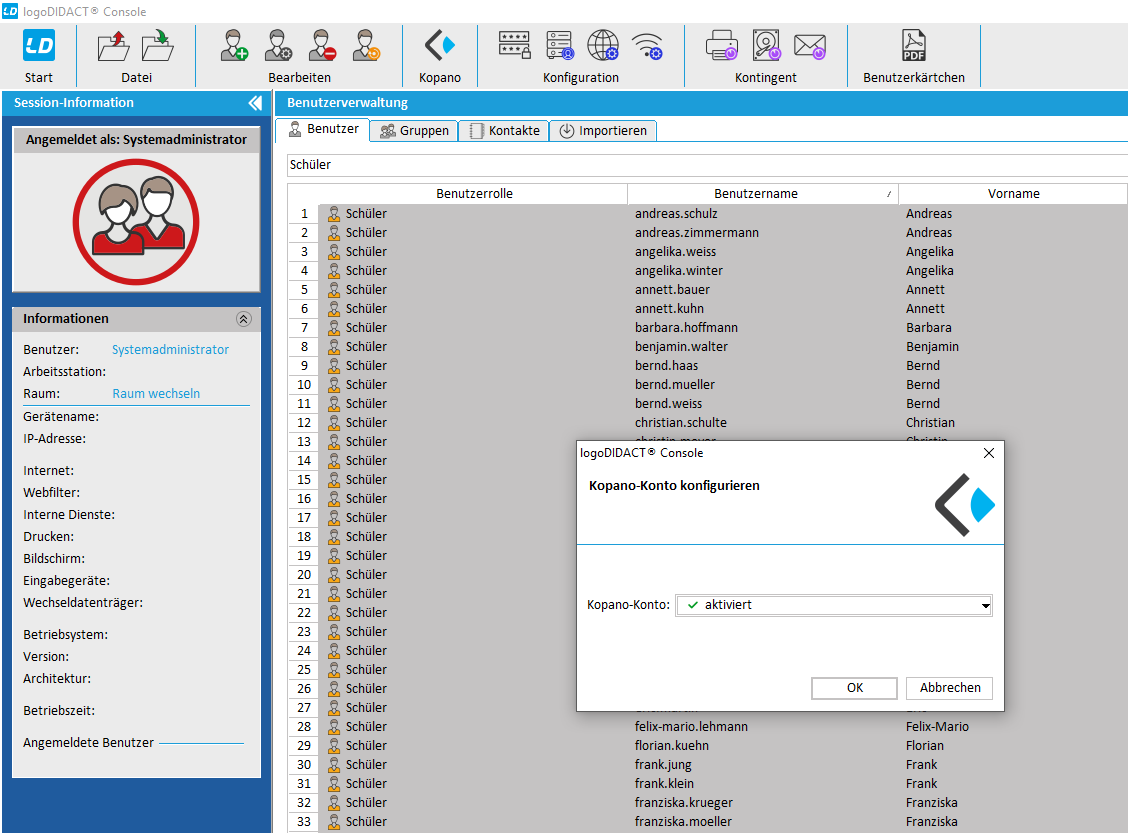The image size is (1128, 833).
Task: Select user angelika.weiss
Action: (675, 252)
